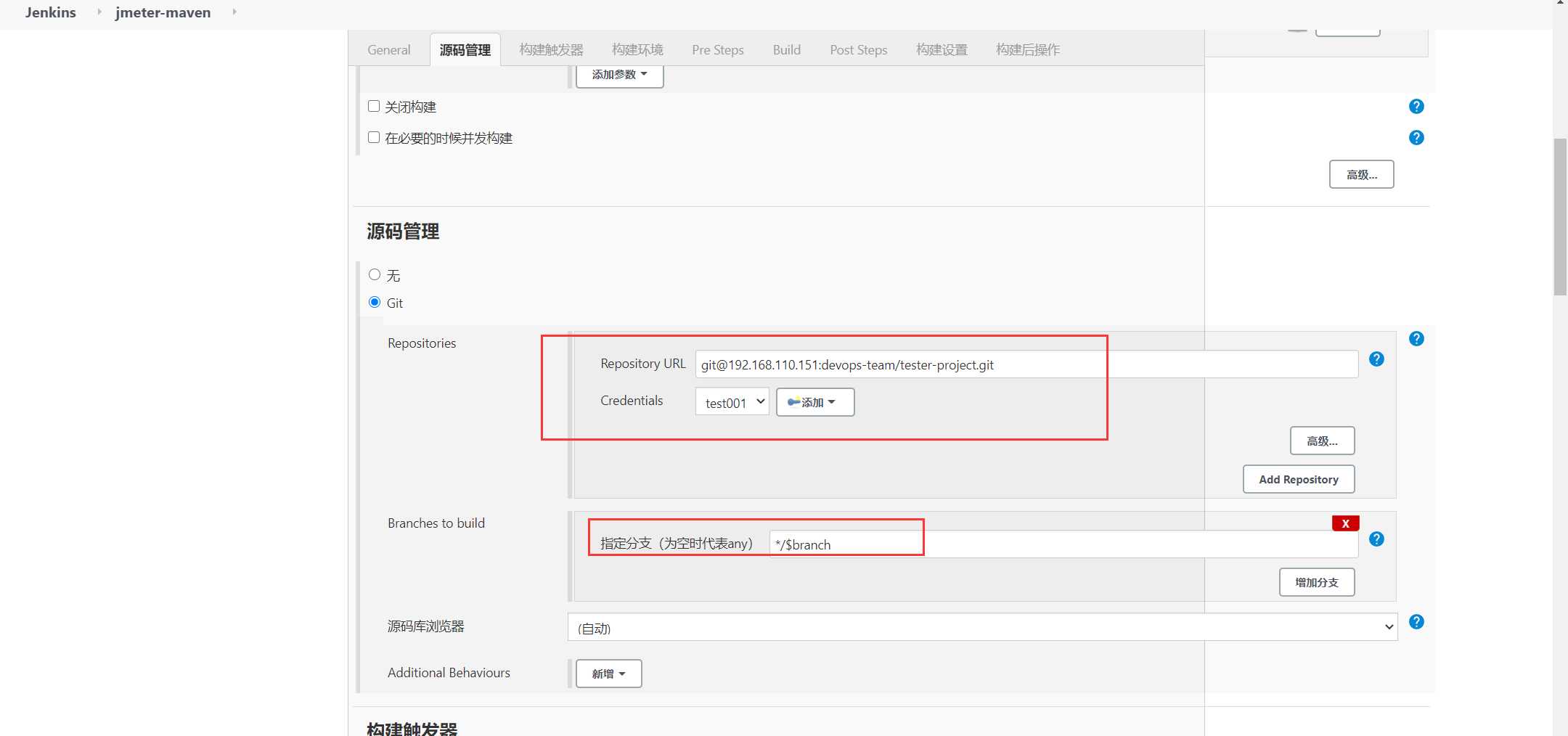
Task: Switch to the Post Steps tab
Action: 859,50
